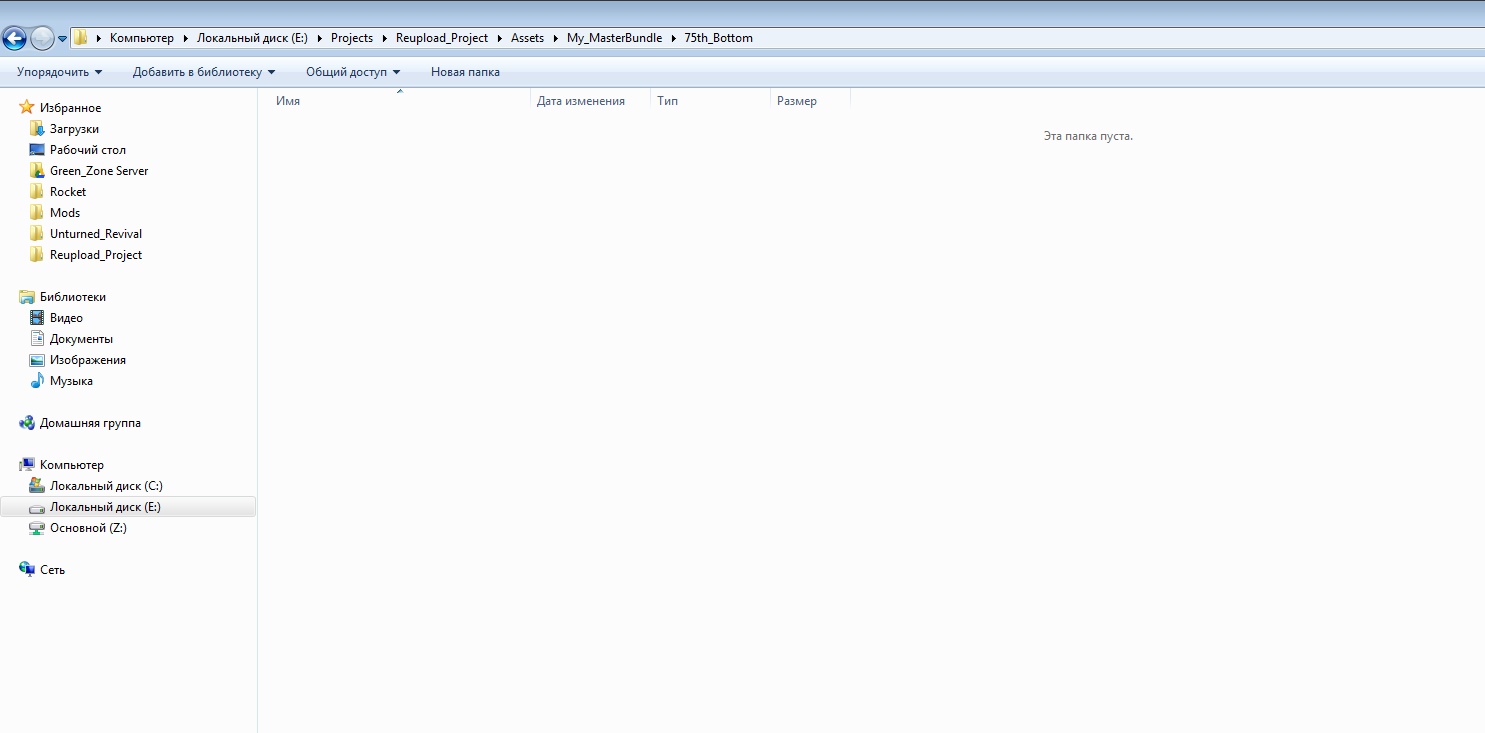
Task: Select Сеть in navigation pane
Action: click(x=52, y=570)
